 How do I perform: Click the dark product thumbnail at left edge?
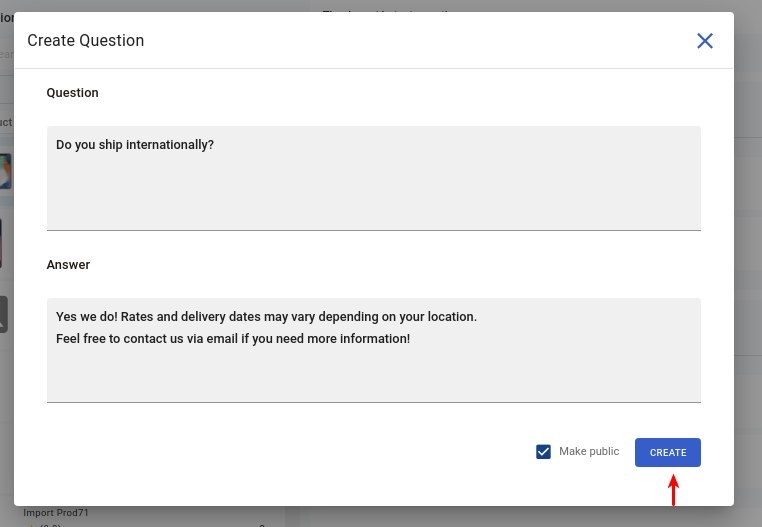tap(1, 243)
